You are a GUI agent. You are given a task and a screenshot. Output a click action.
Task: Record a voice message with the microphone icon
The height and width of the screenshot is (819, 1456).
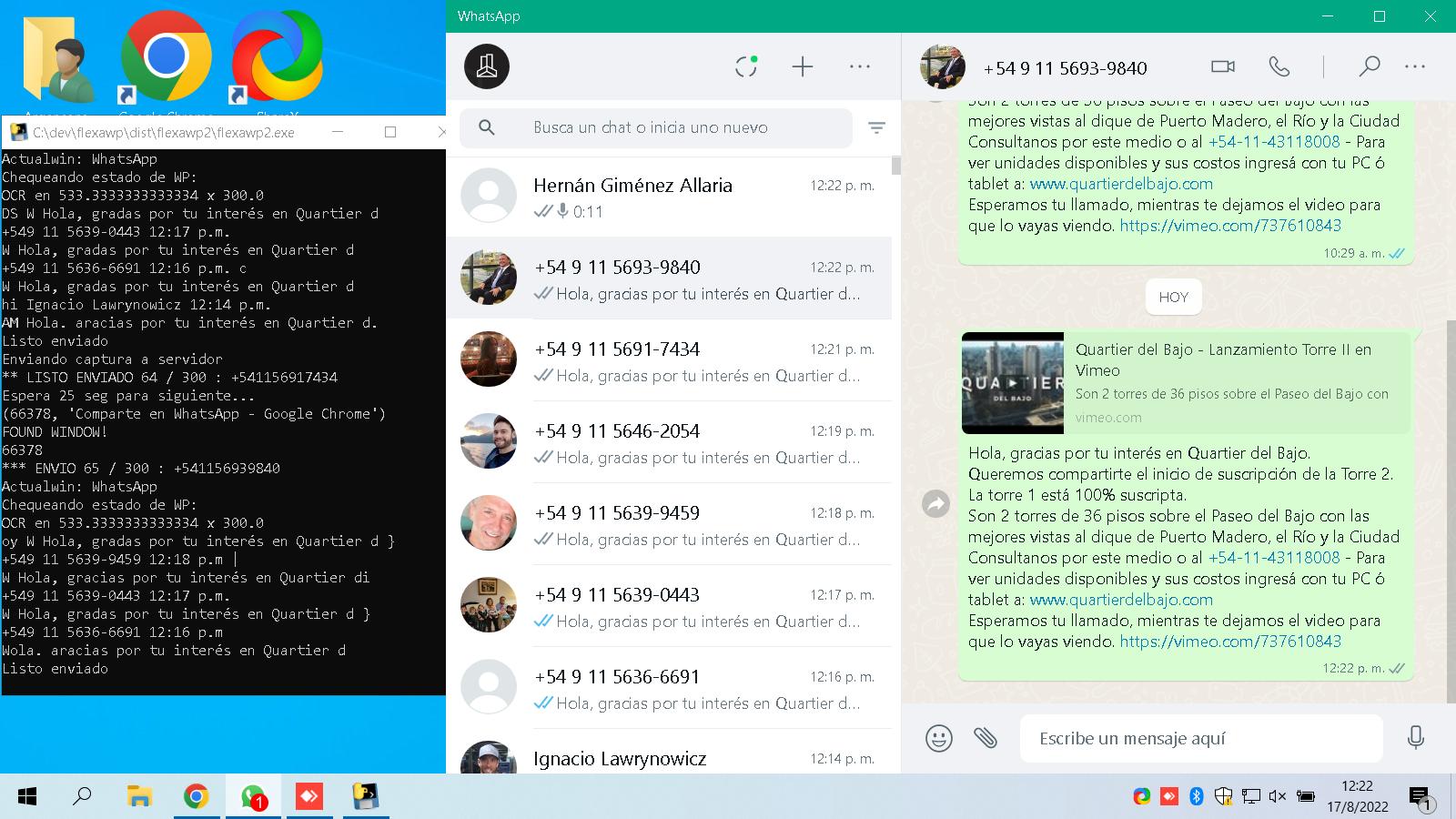(1415, 738)
